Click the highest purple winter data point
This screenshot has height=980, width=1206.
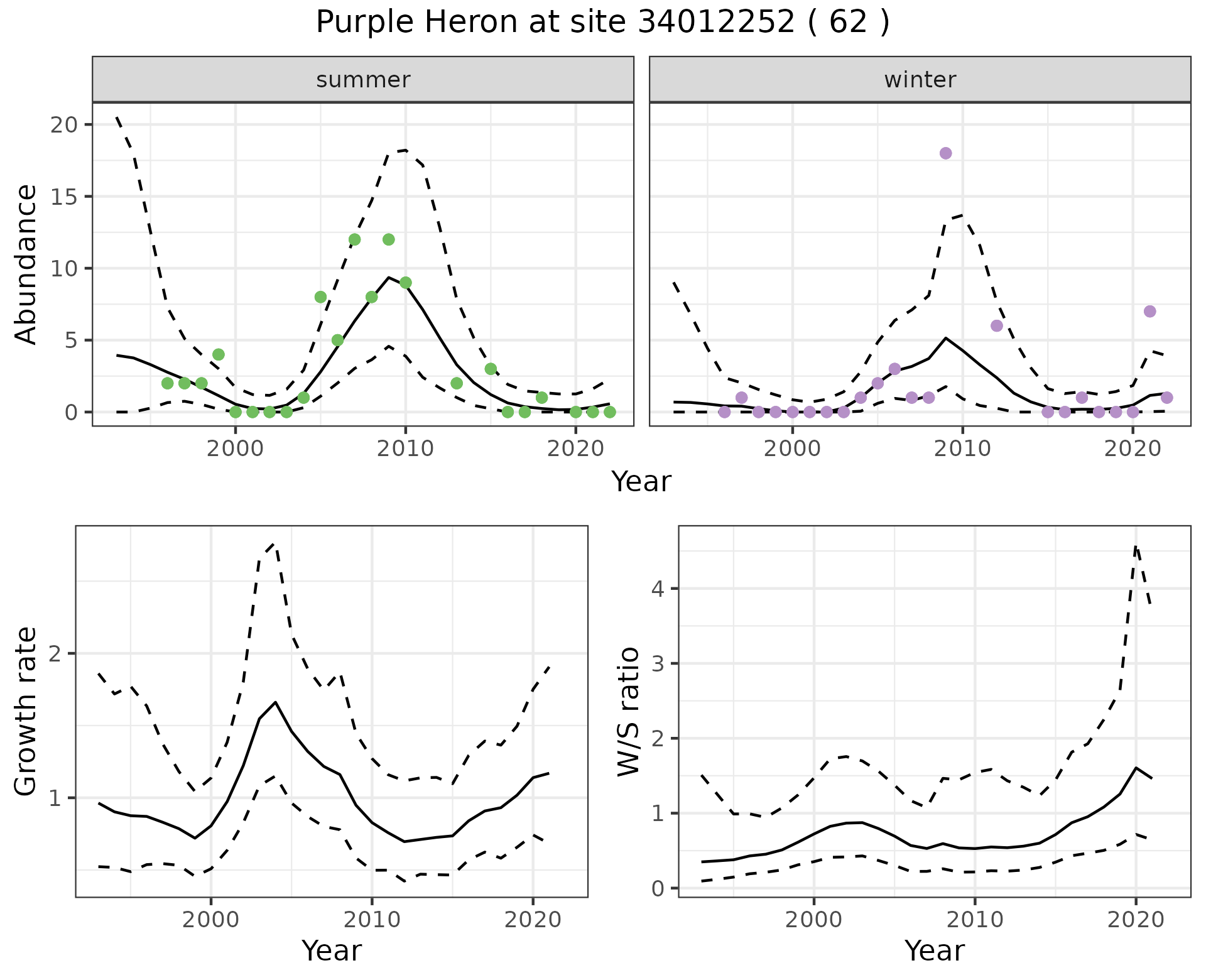[x=945, y=153]
